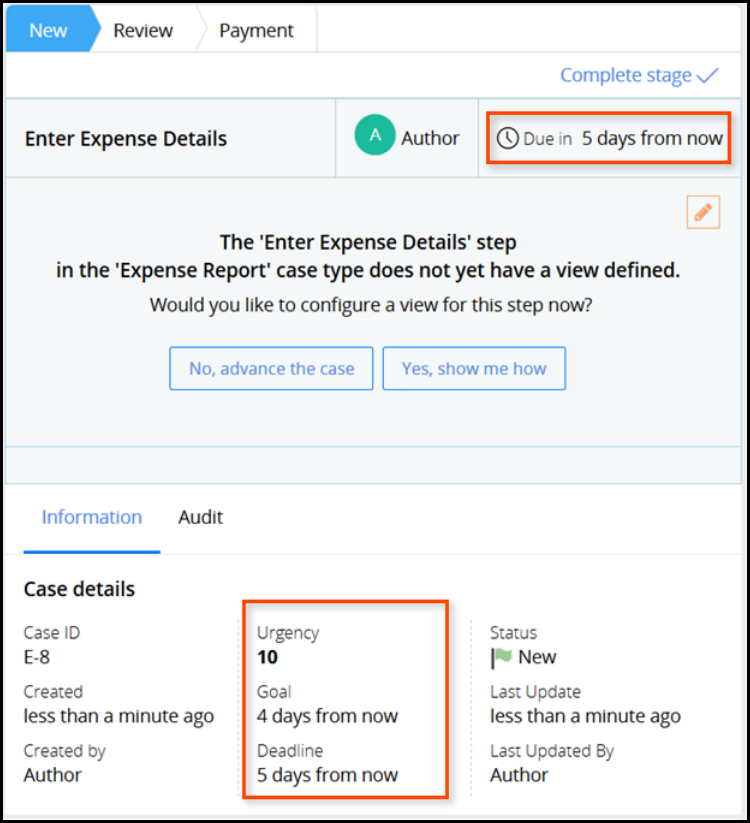Switch to the Audit tab
The image size is (750, 823).
click(200, 517)
